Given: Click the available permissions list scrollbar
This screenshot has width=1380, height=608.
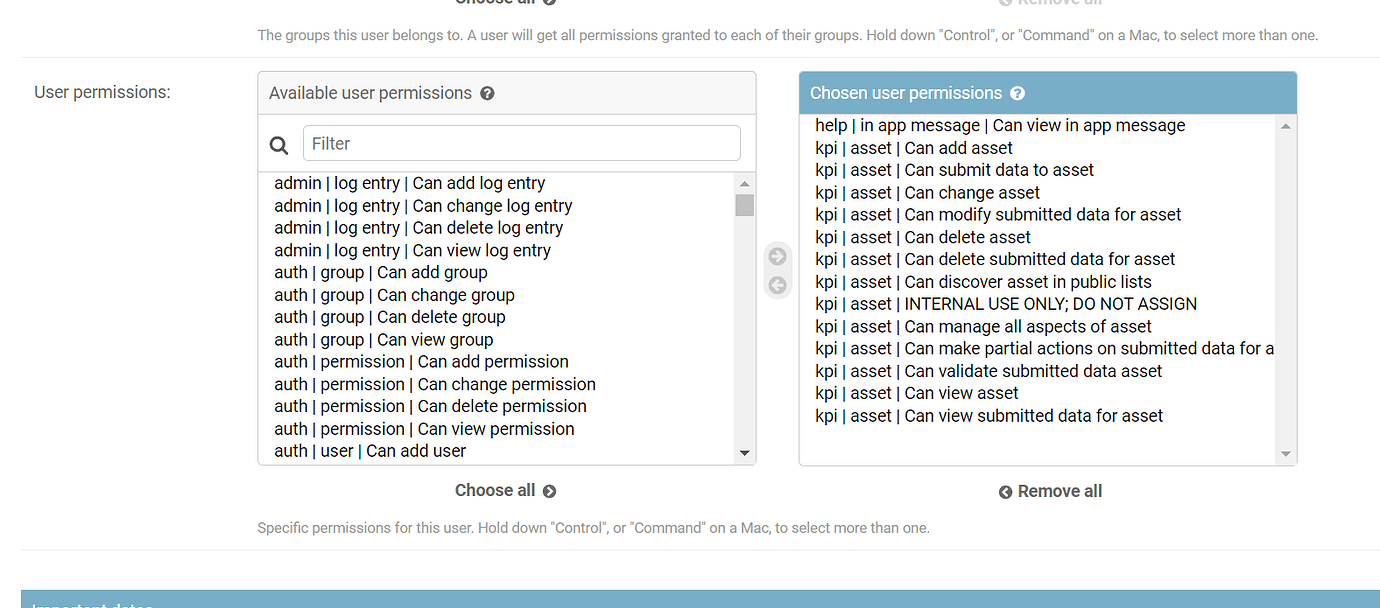Looking at the screenshot, I should [x=745, y=205].
